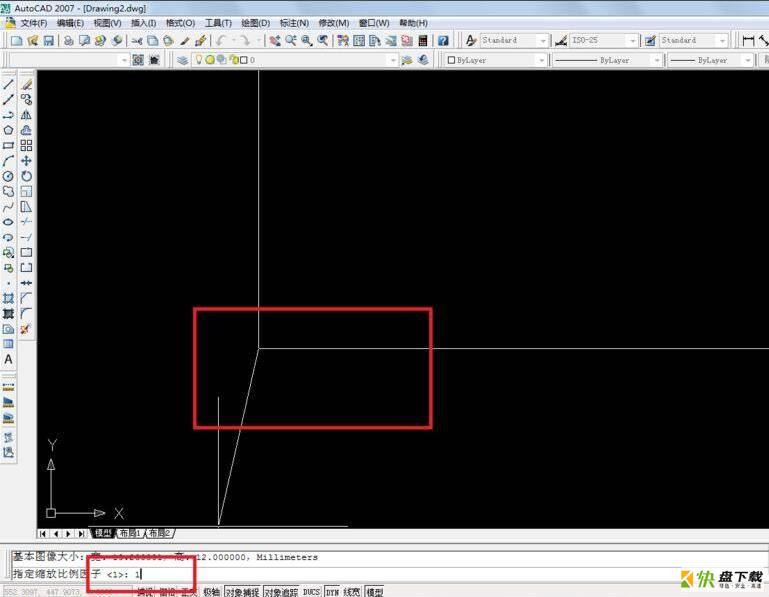The width and height of the screenshot is (769, 597).
Task: Select the Spline draw tool
Action: (x=8, y=207)
